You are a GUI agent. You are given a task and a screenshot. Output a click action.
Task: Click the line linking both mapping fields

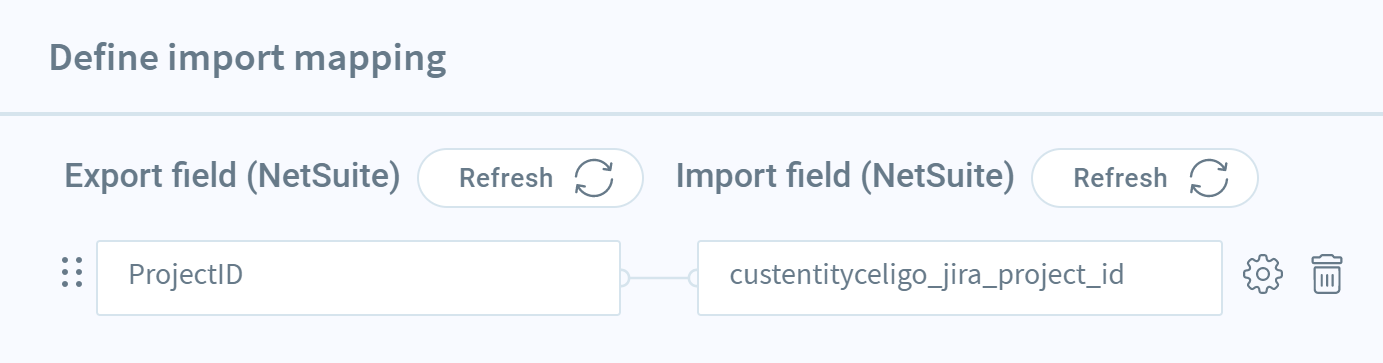tap(659, 278)
